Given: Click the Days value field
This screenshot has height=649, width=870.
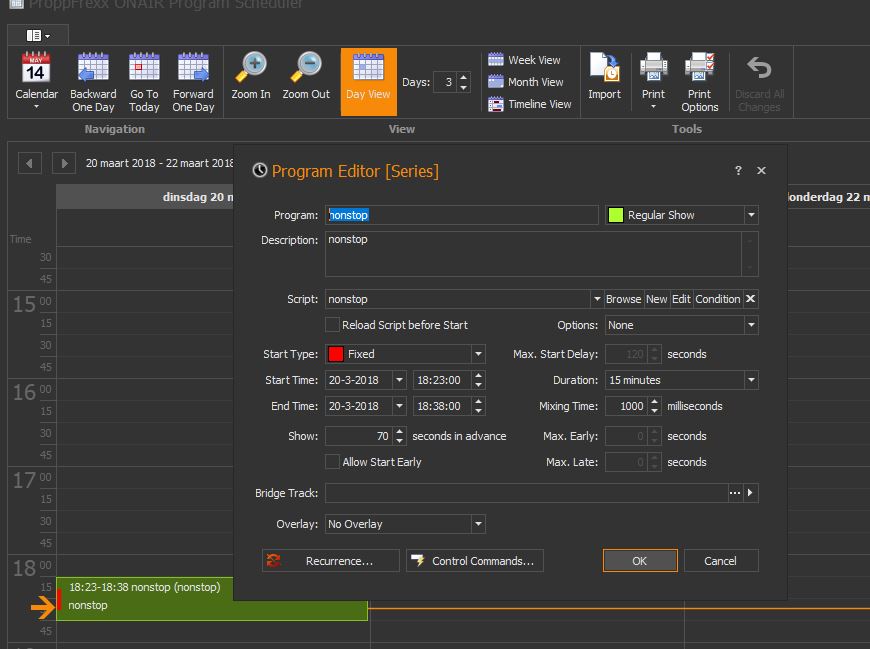Looking at the screenshot, I should coord(446,82).
